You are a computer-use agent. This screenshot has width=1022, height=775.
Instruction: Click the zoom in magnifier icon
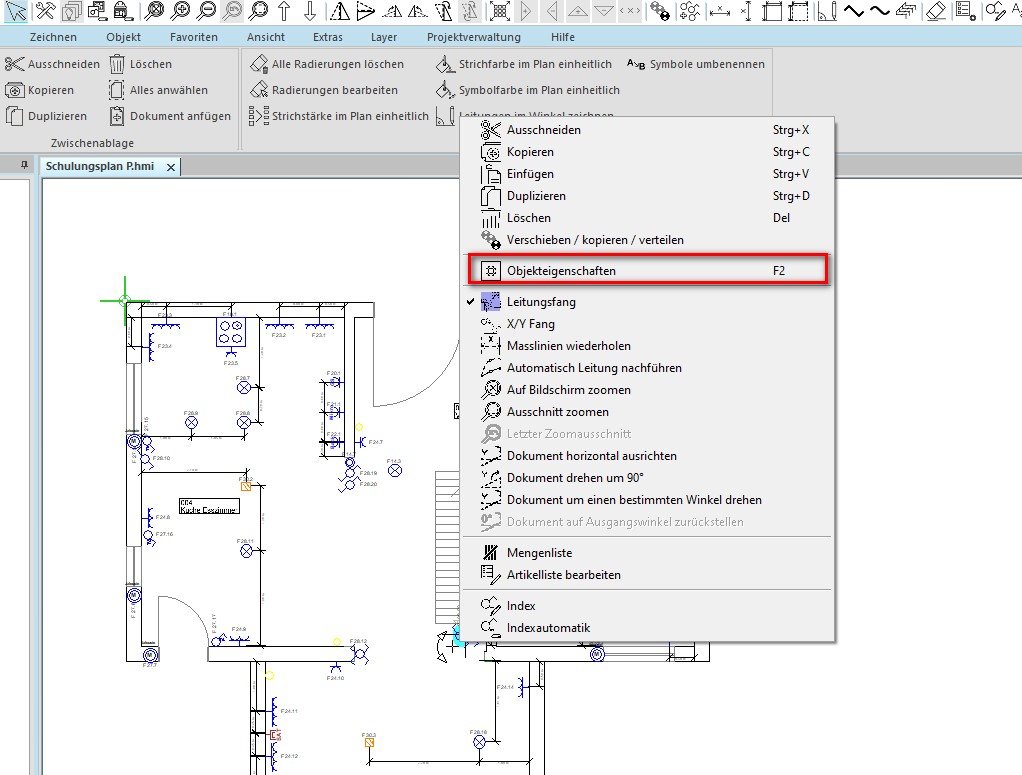[180, 11]
